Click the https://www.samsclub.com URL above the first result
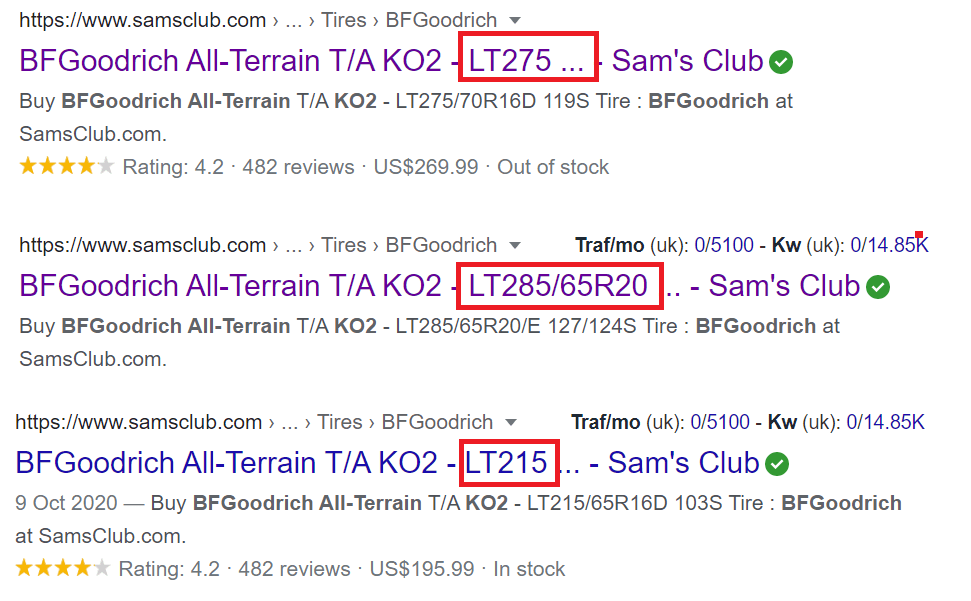The image size is (971, 601). tap(140, 20)
